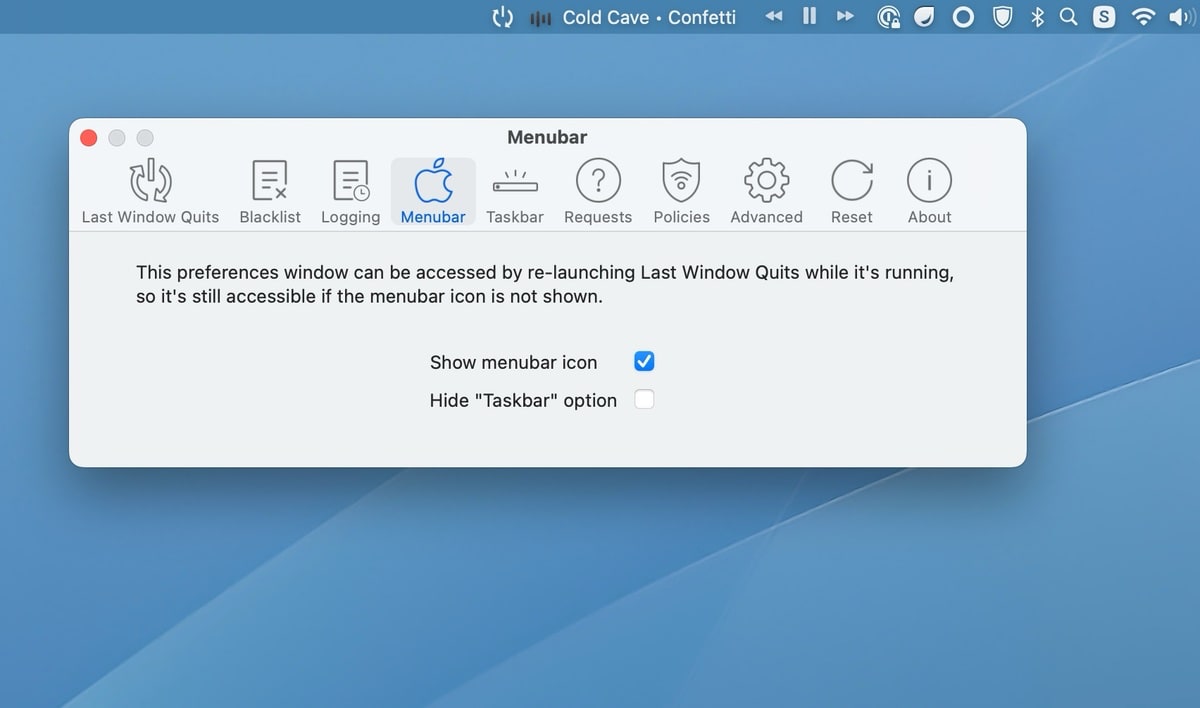Click the volume icon in menu bar
This screenshot has width=1200, height=708.
coord(1180,16)
